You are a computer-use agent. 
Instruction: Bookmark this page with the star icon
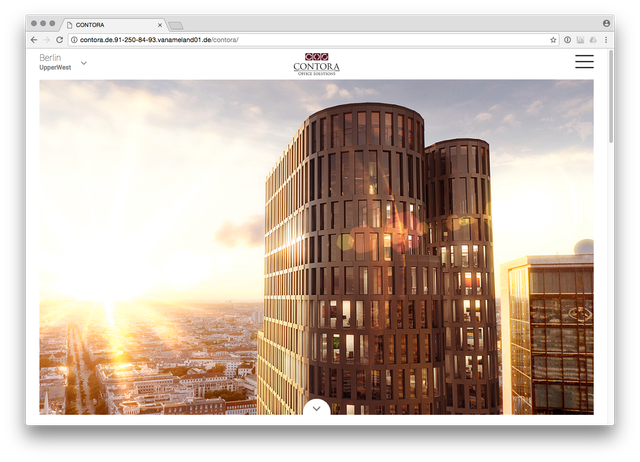point(553,40)
